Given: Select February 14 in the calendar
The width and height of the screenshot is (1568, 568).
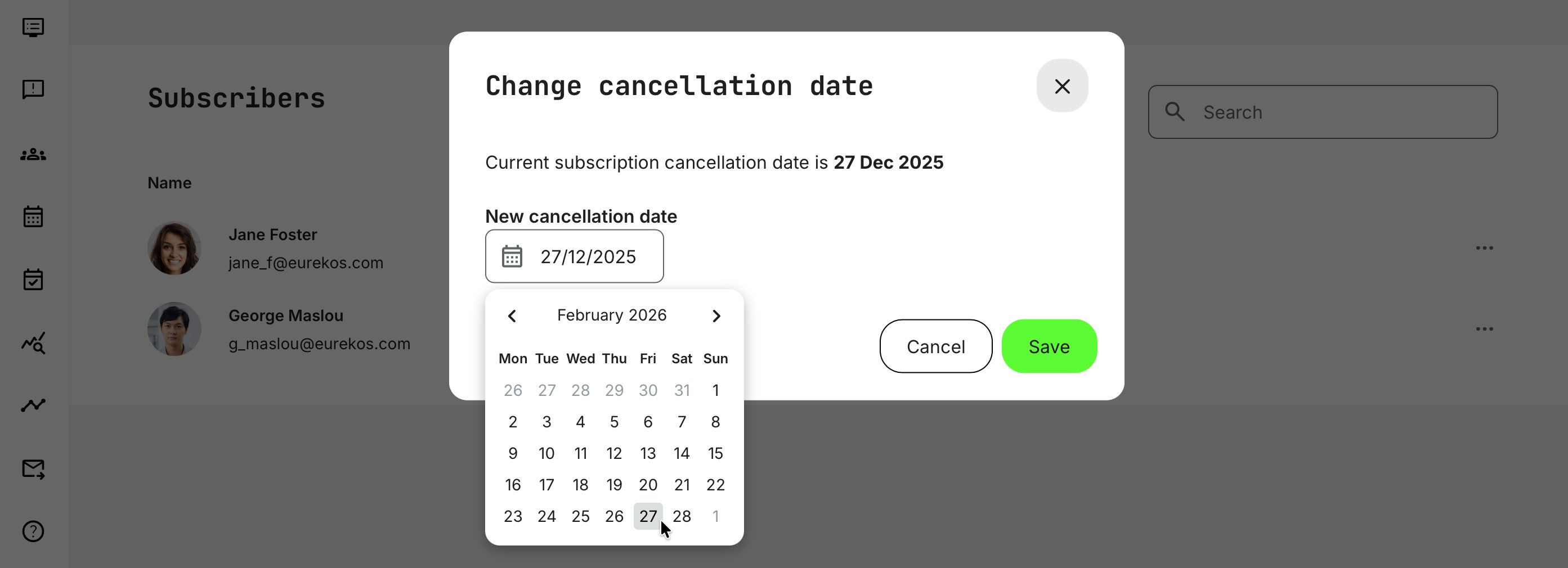Looking at the screenshot, I should tap(682, 453).
